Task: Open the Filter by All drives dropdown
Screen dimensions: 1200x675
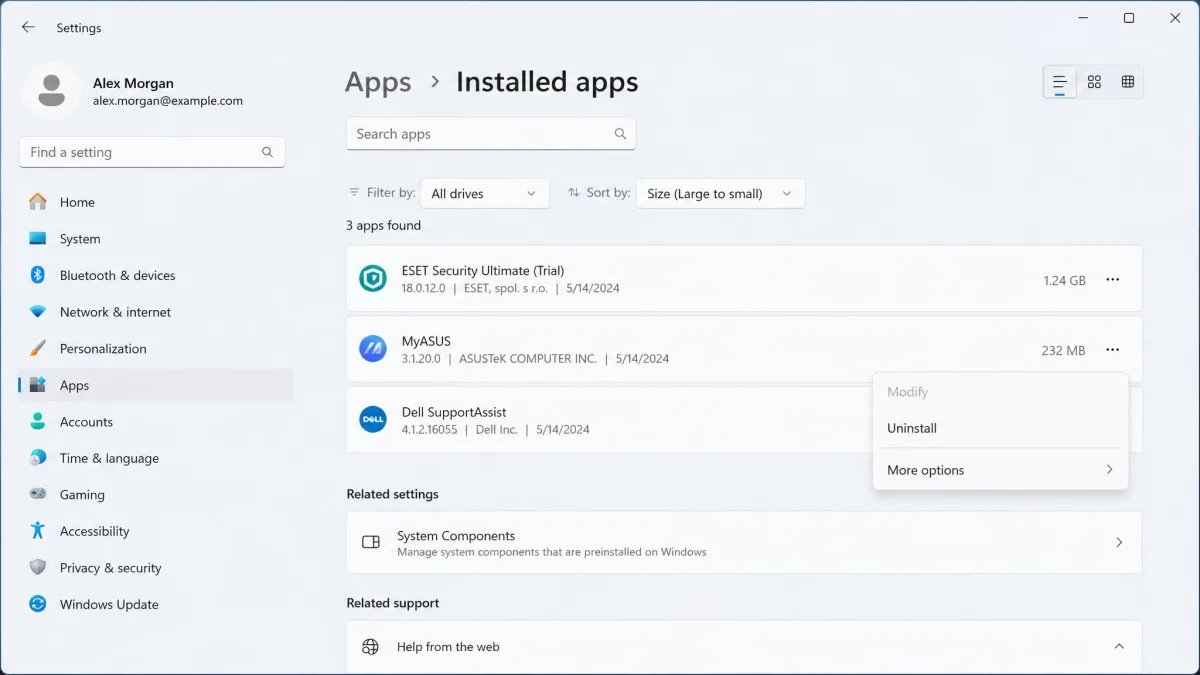Action: point(485,194)
